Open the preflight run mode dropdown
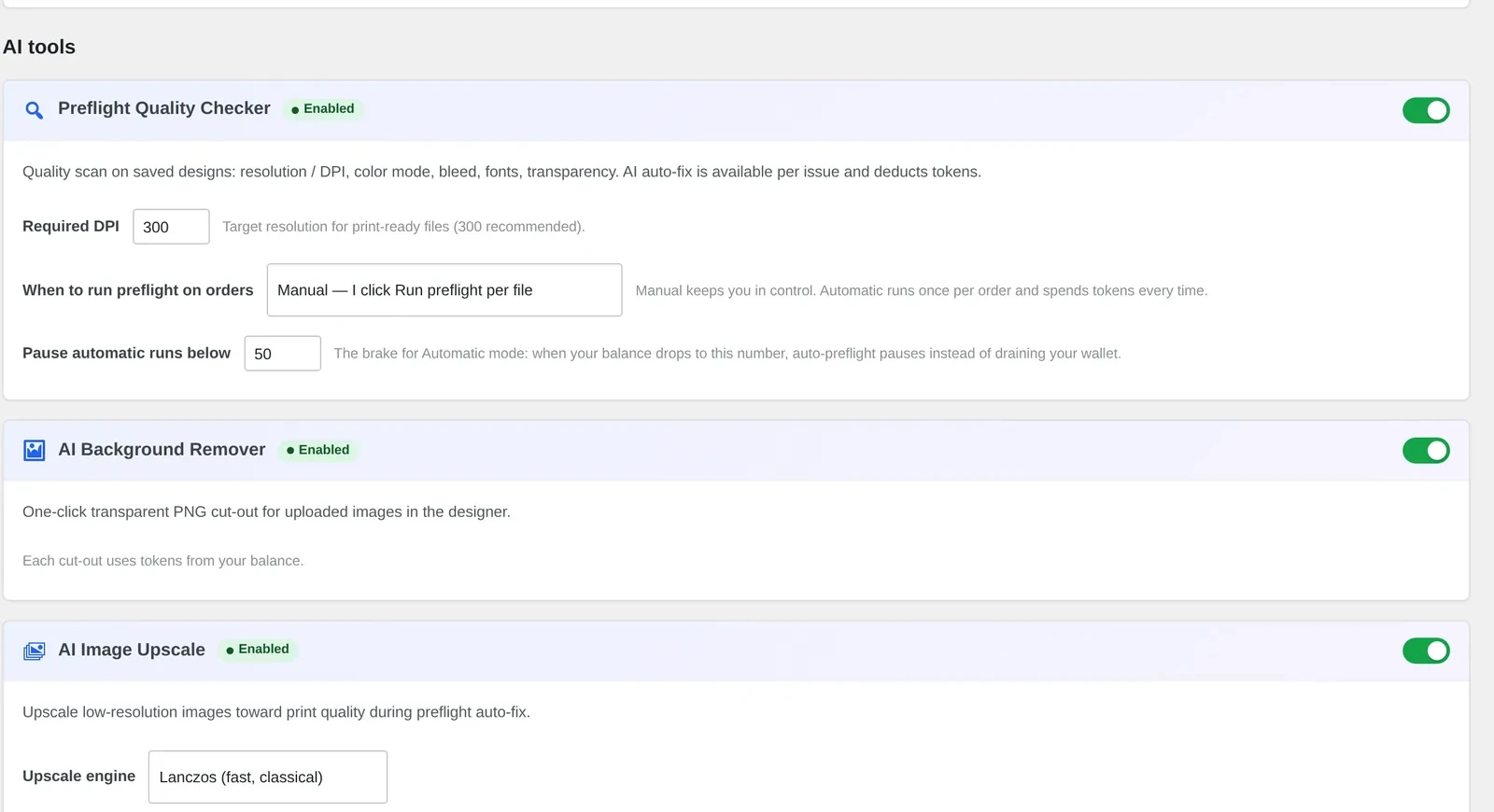 click(444, 290)
